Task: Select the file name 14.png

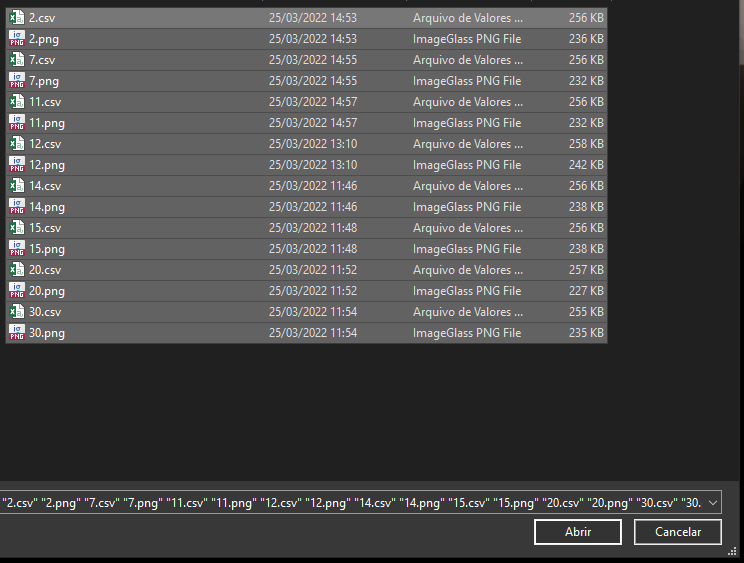Action: point(47,207)
